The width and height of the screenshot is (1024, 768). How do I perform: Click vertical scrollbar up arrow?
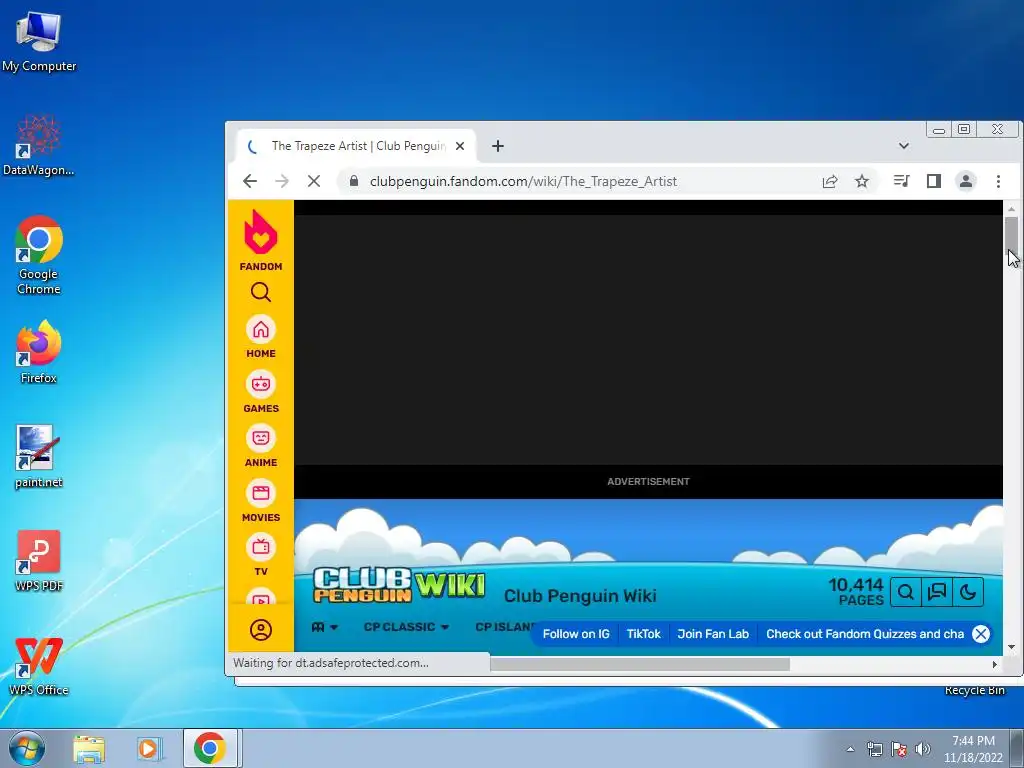1011,209
